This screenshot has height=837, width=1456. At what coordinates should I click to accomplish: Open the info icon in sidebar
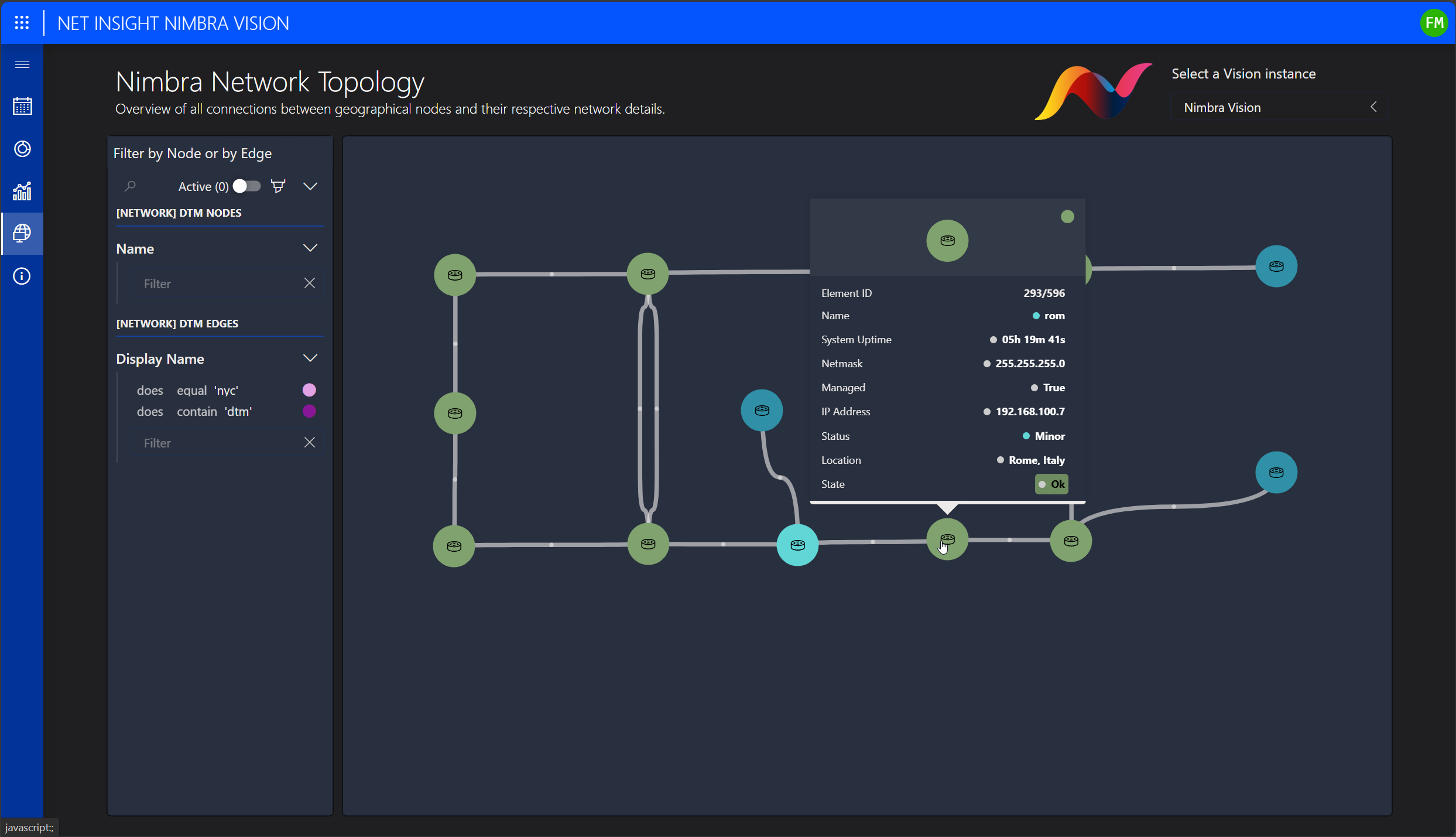[x=22, y=276]
